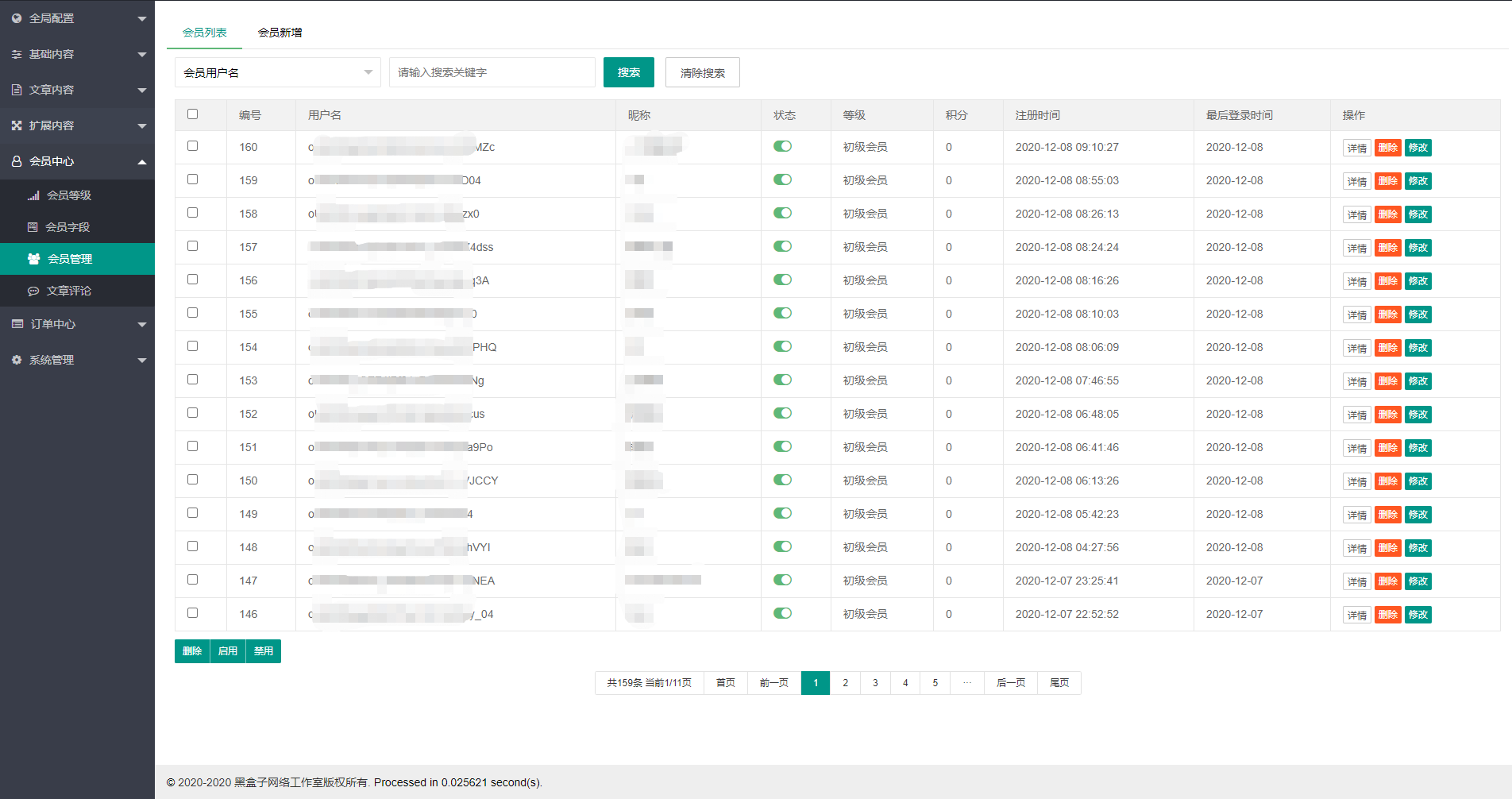Screen dimensions: 1512x799
Task: Open the 会员等级 submenu item
Action: click(x=77, y=195)
